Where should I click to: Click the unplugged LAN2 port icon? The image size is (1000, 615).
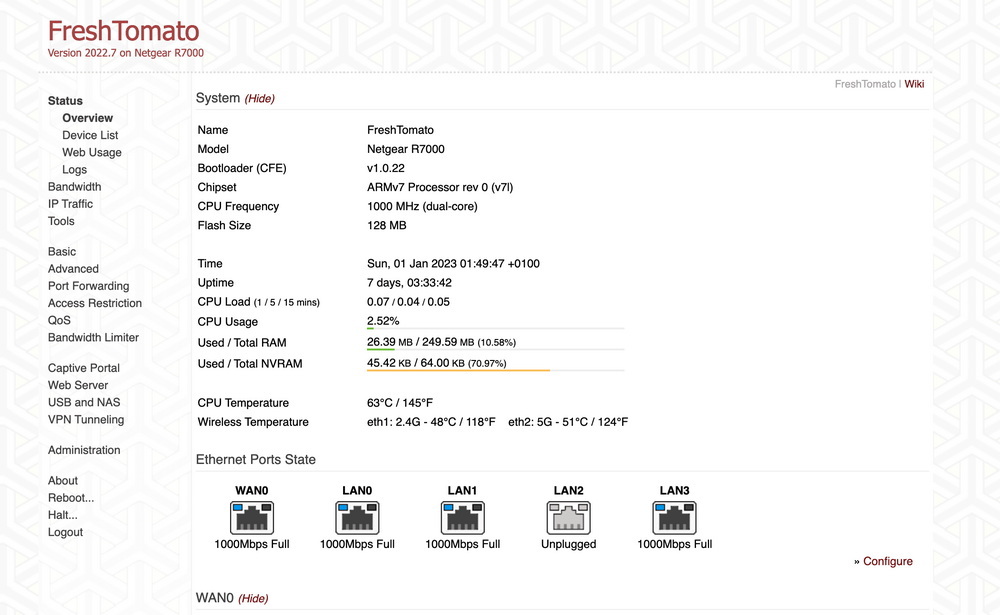coord(568,517)
